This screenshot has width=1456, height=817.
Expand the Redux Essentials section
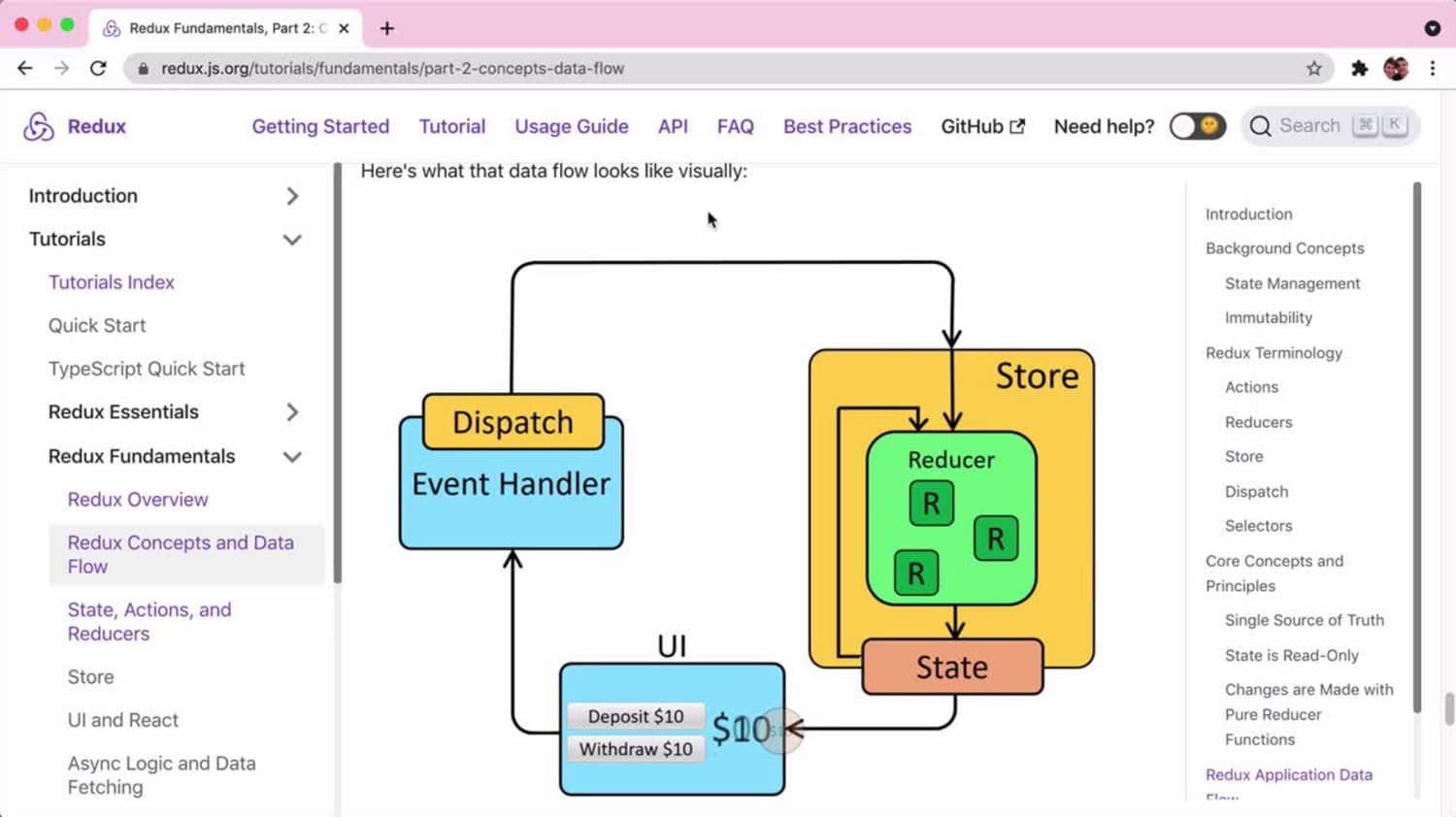point(292,412)
